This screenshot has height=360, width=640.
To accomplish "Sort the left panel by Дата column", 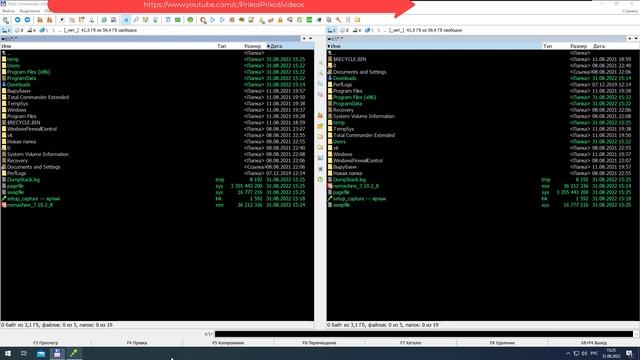I will (x=290, y=46).
